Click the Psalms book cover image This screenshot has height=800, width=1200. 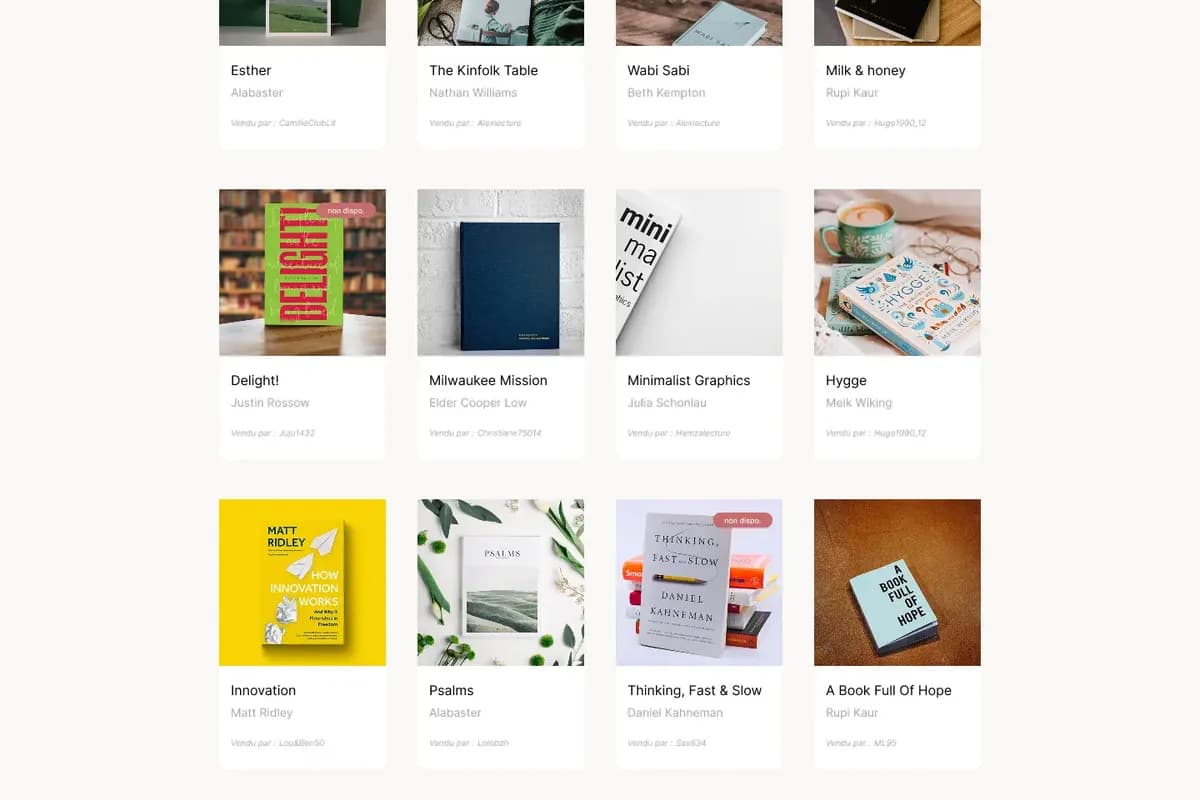[x=500, y=582]
